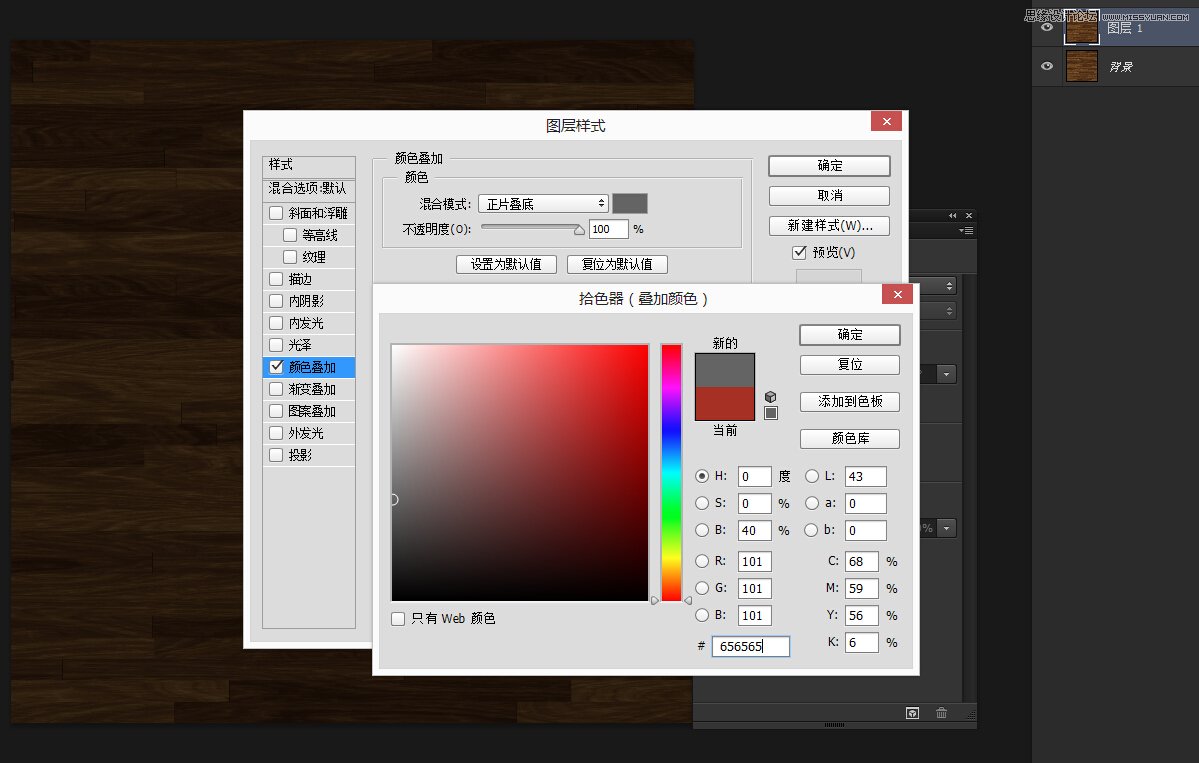1199x763 pixels.
Task: Select 混合选项:默认 in the style list
Action: tap(309, 189)
